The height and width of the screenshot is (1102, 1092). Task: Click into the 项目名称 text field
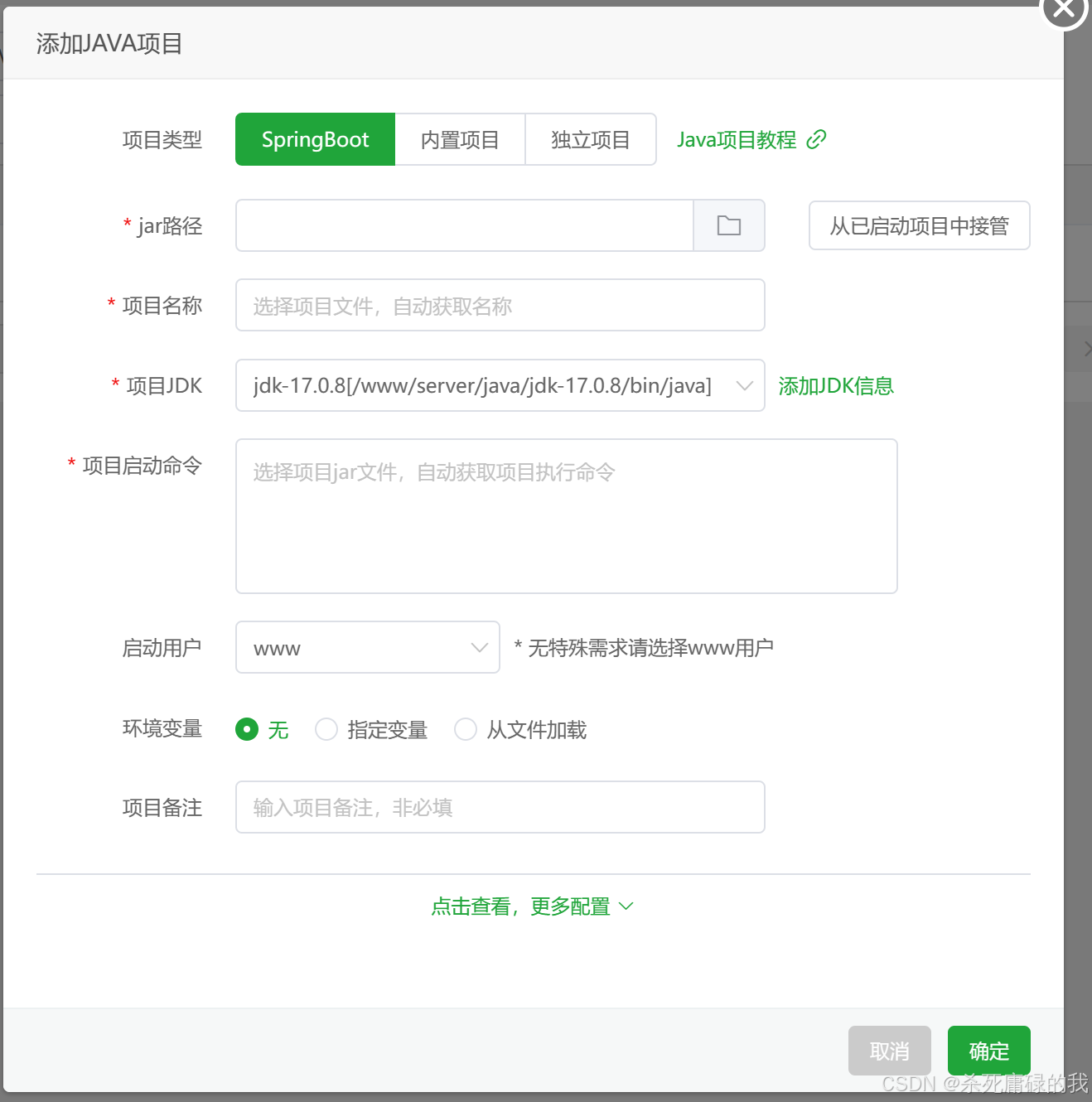tap(500, 305)
